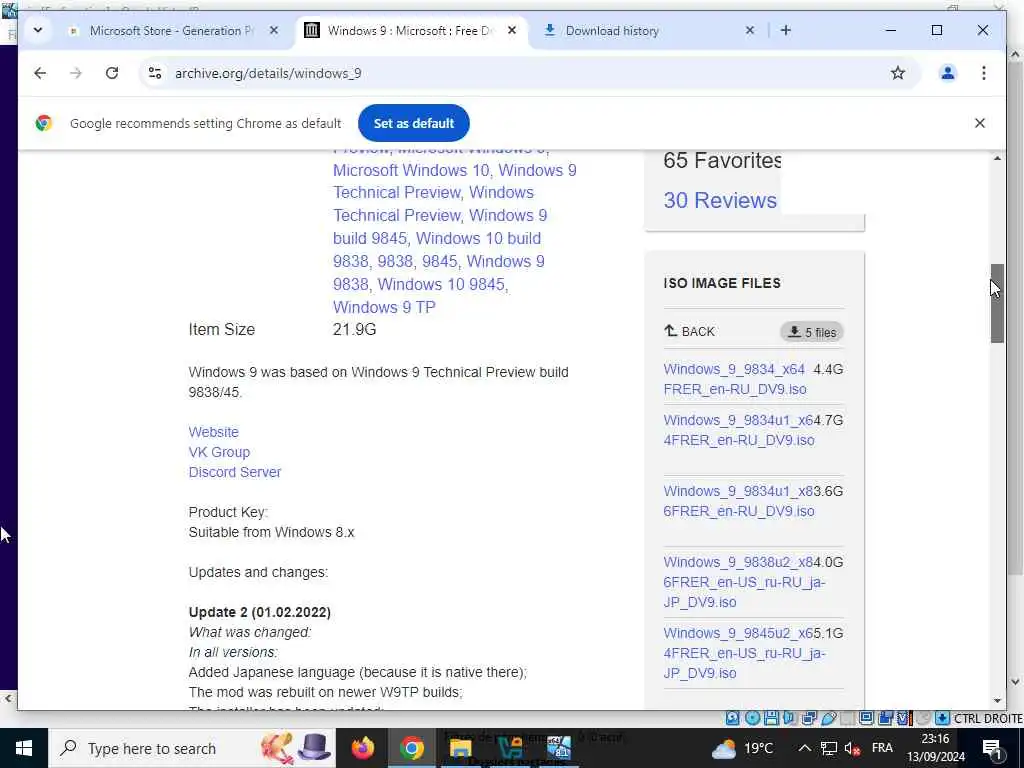Click the page vertical scrollbar thumb

[997, 304]
